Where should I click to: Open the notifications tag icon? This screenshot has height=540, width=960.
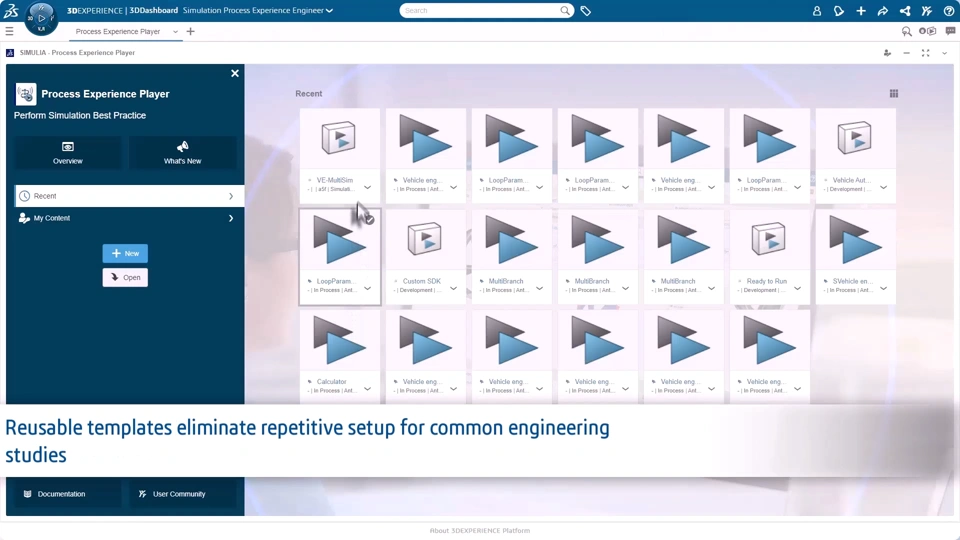[x=839, y=10]
